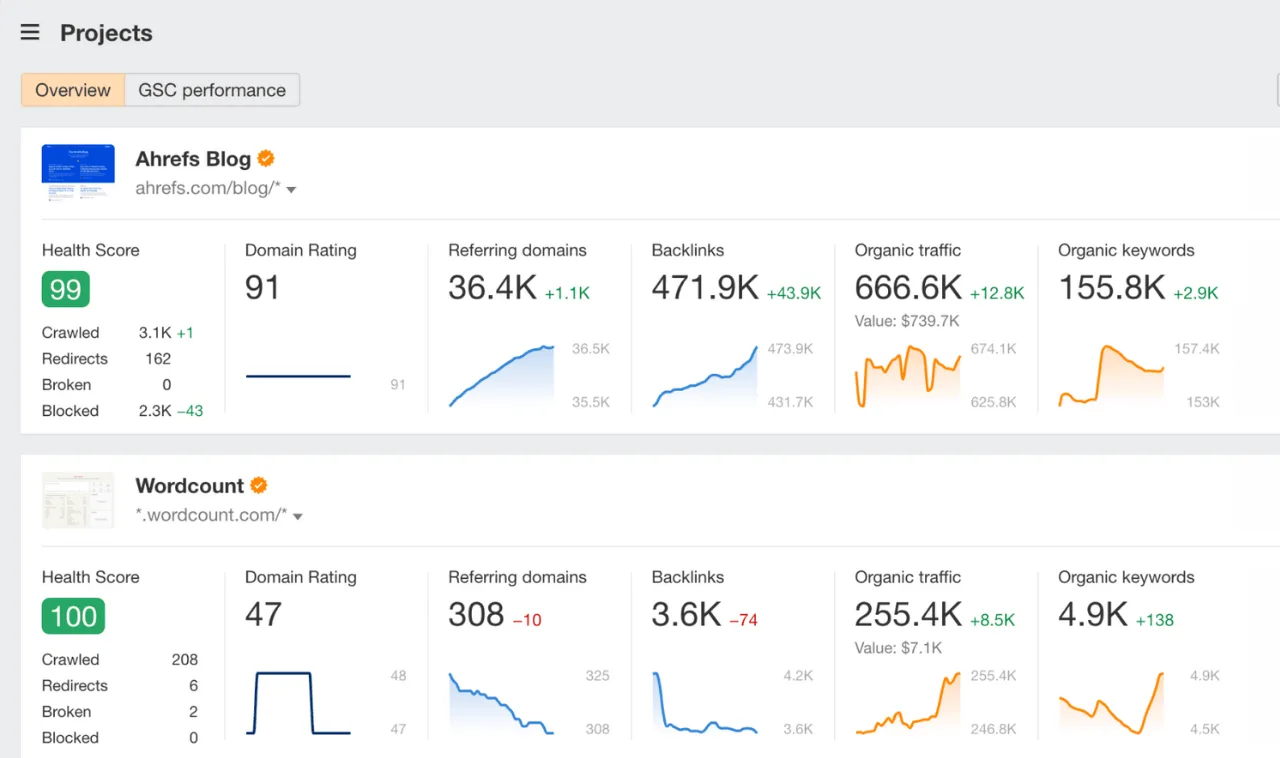The height and width of the screenshot is (758, 1280).
Task: Click the Wordcount Broken count 2
Action: (x=193, y=712)
